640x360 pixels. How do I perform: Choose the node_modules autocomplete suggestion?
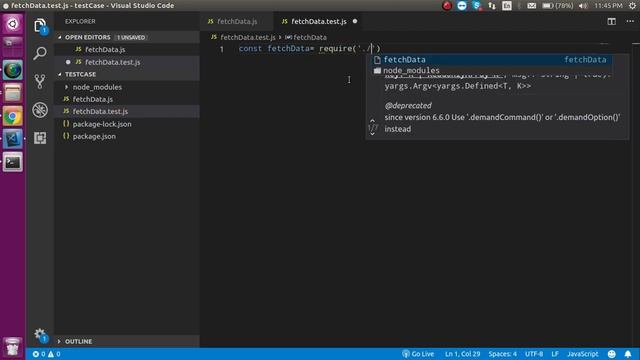491,71
